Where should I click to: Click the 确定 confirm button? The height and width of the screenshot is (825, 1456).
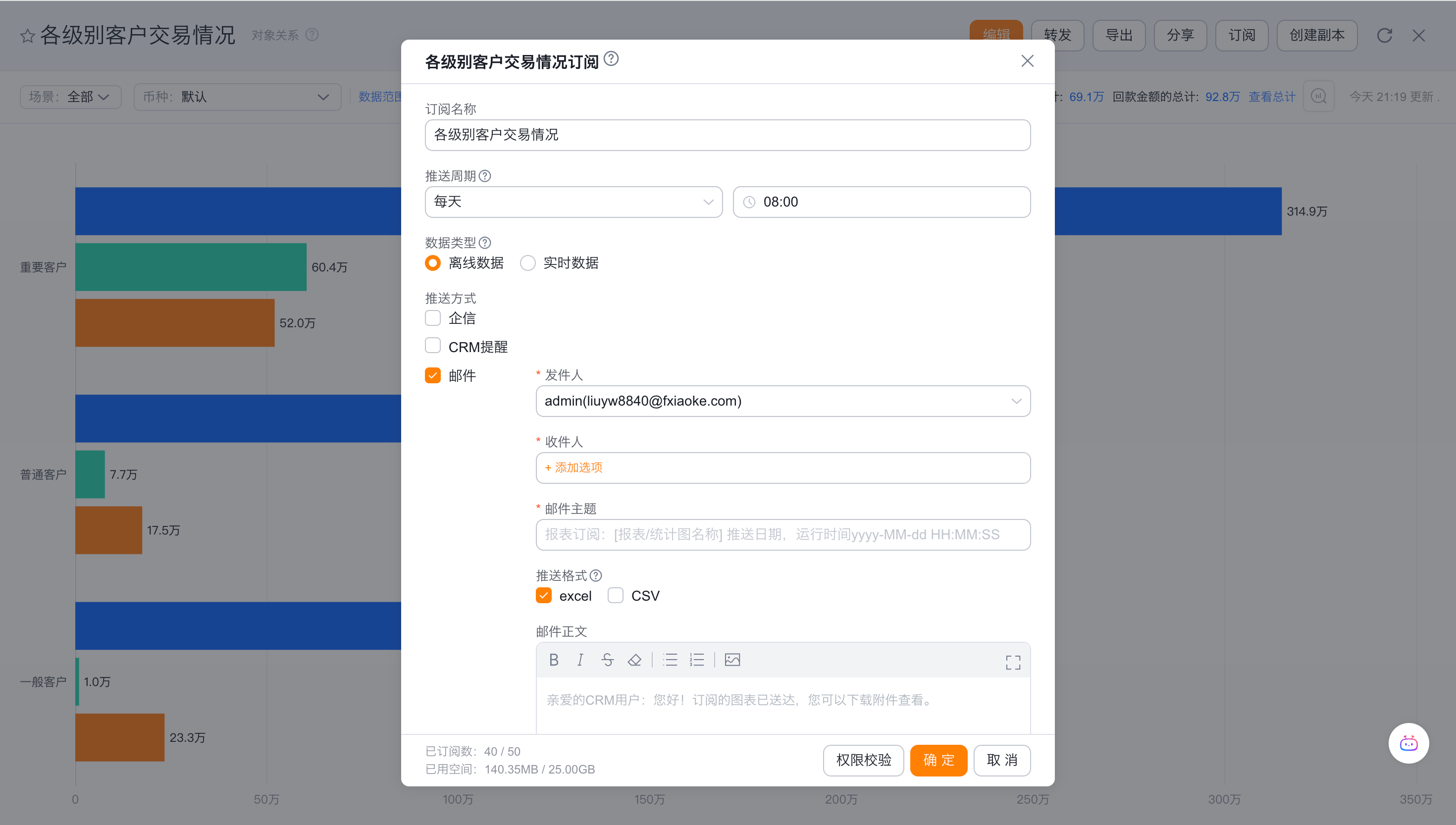pyautogui.click(x=938, y=761)
